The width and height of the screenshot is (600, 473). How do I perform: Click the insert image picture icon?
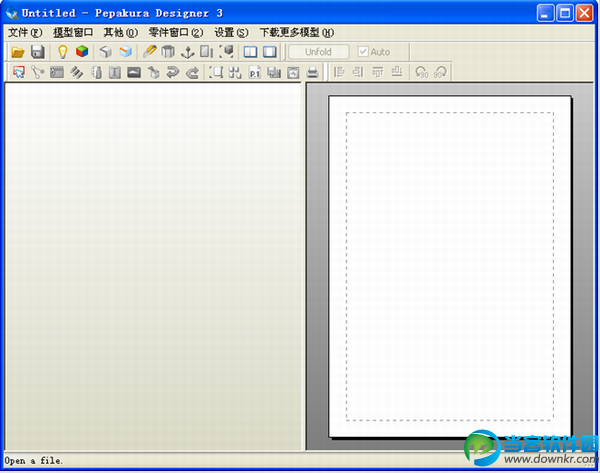click(x=134, y=72)
